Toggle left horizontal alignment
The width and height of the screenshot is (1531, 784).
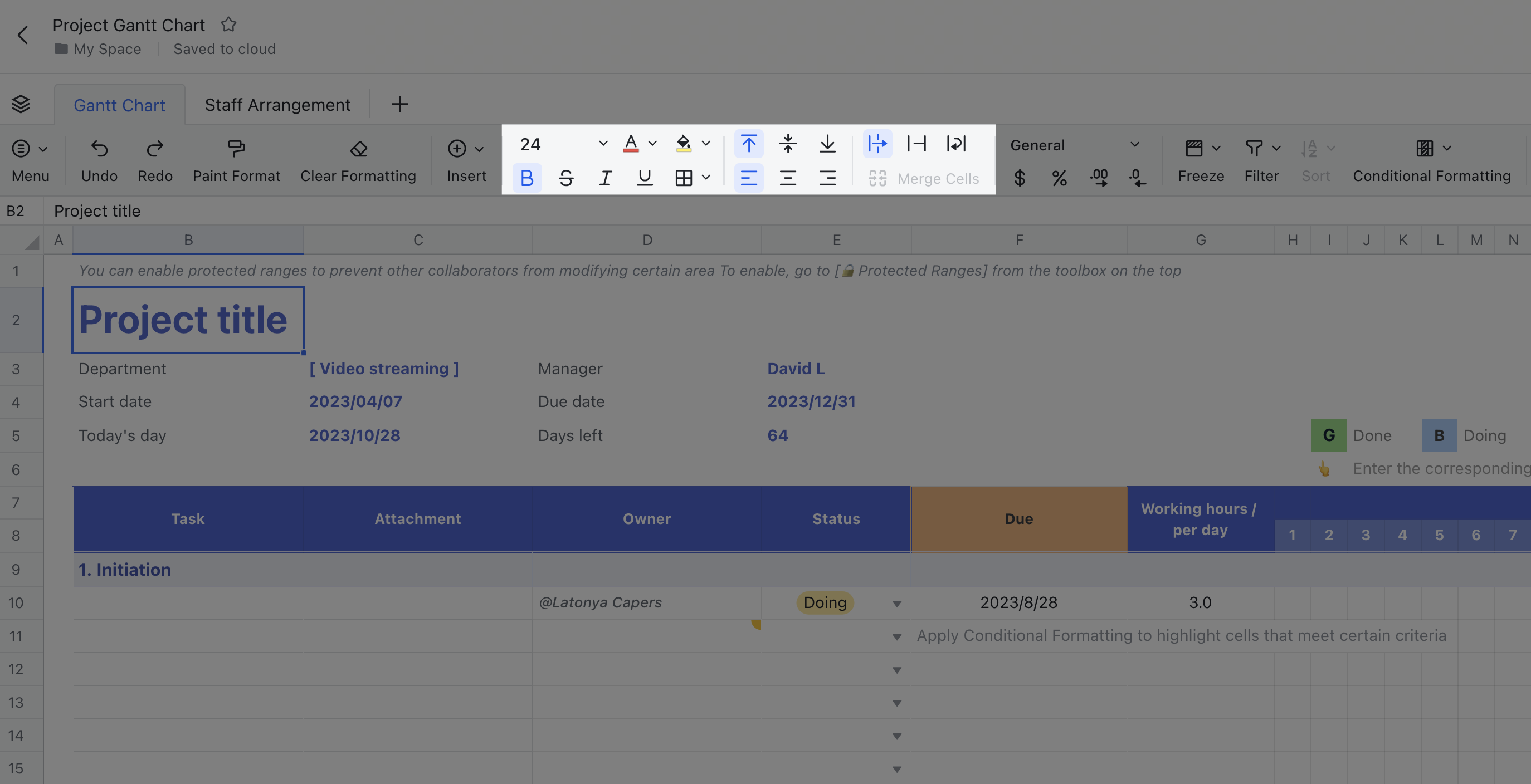748,178
